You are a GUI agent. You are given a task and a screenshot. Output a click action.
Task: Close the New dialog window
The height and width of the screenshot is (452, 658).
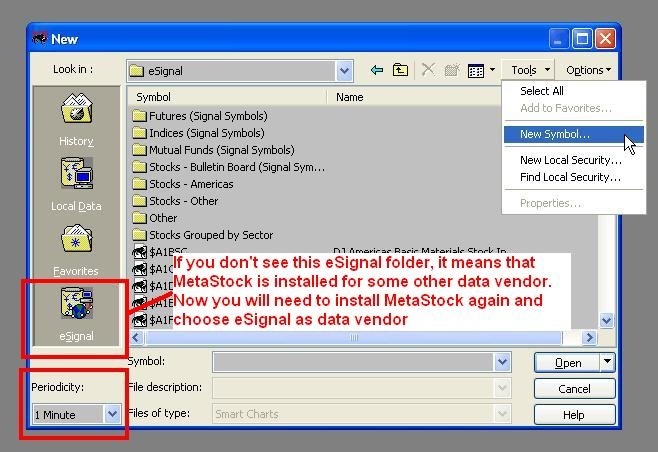click(x=606, y=39)
